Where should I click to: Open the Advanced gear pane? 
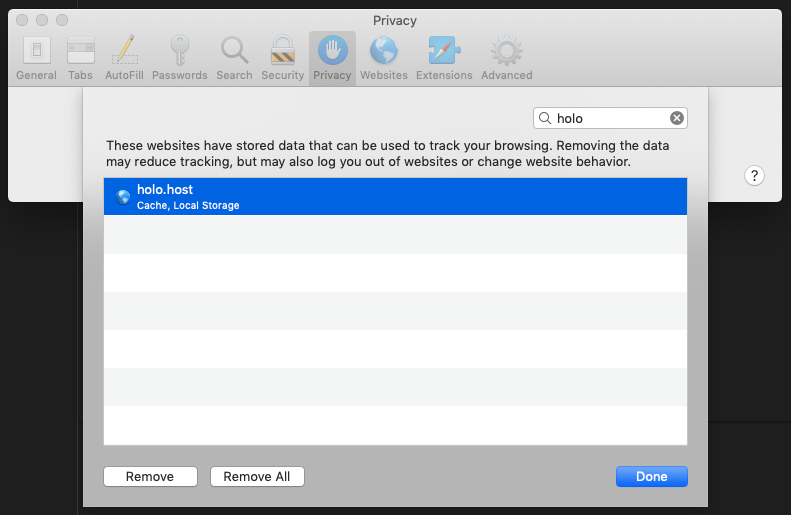506,57
